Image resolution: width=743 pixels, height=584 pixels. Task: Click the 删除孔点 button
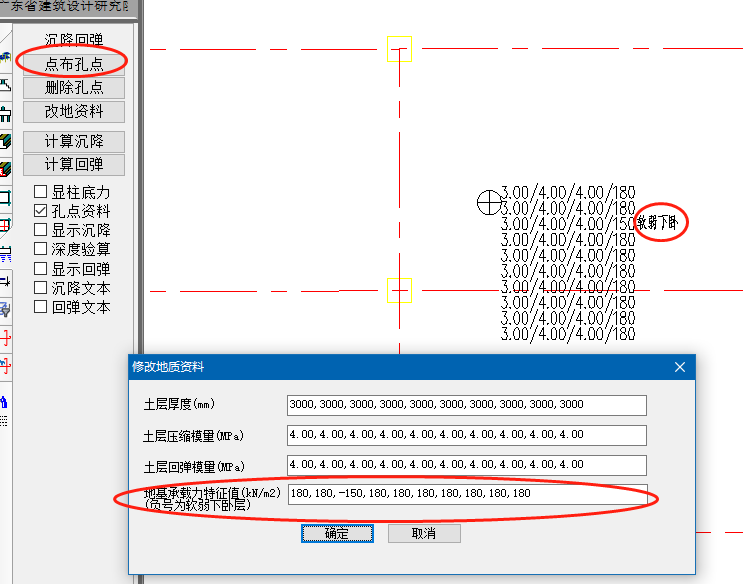pos(73,87)
